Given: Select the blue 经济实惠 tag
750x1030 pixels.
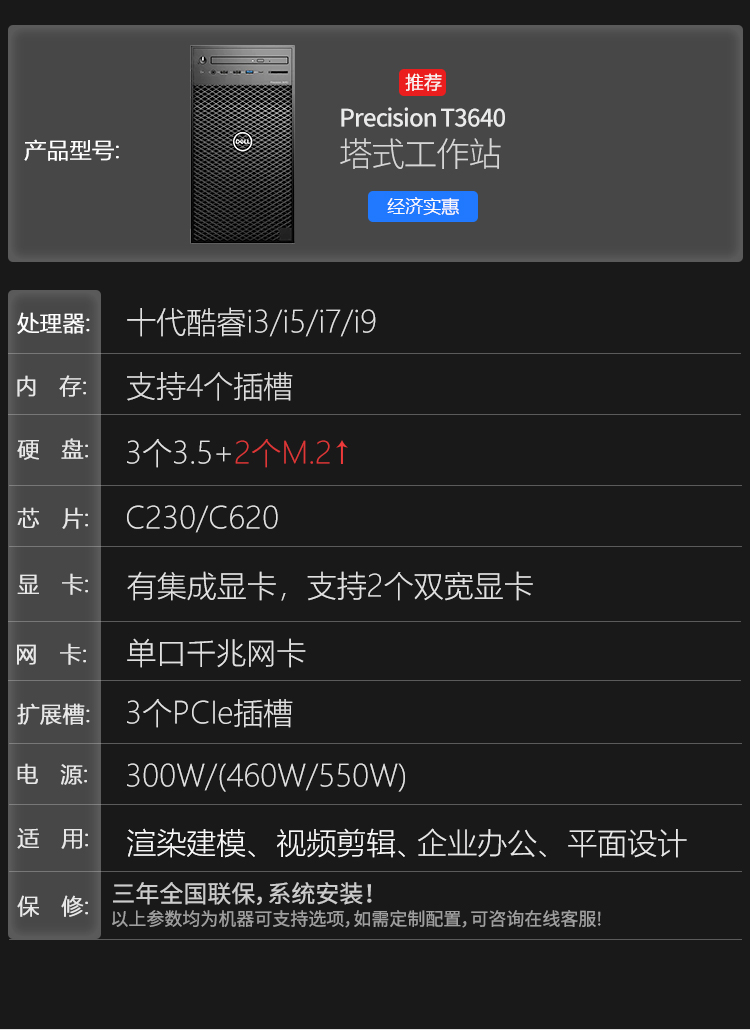Looking at the screenshot, I should point(422,206).
